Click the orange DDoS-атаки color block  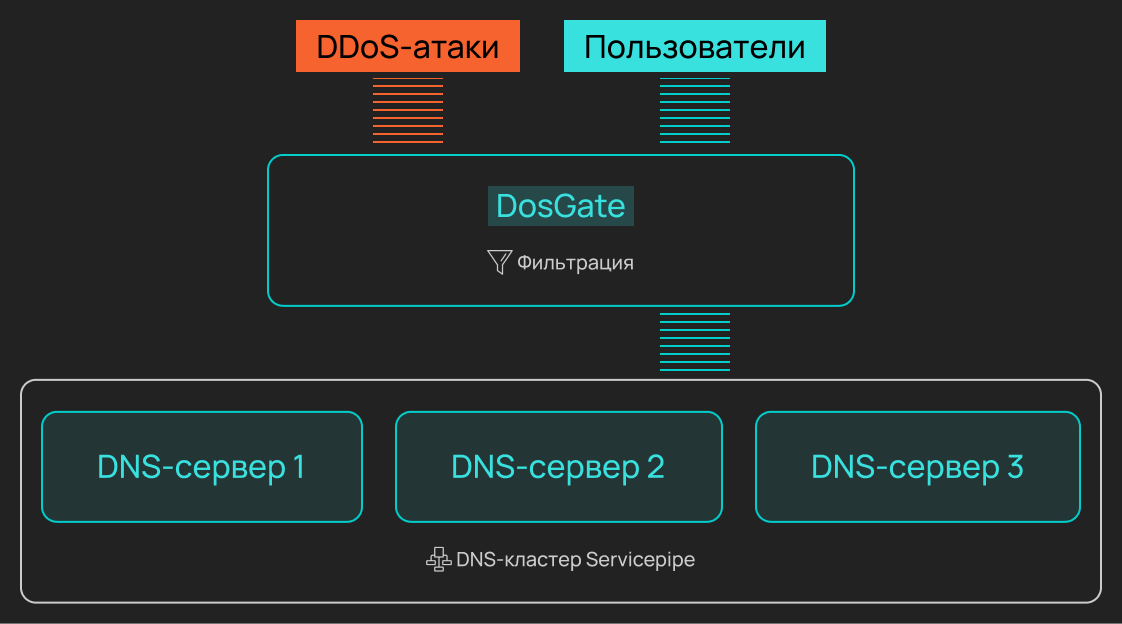407,45
